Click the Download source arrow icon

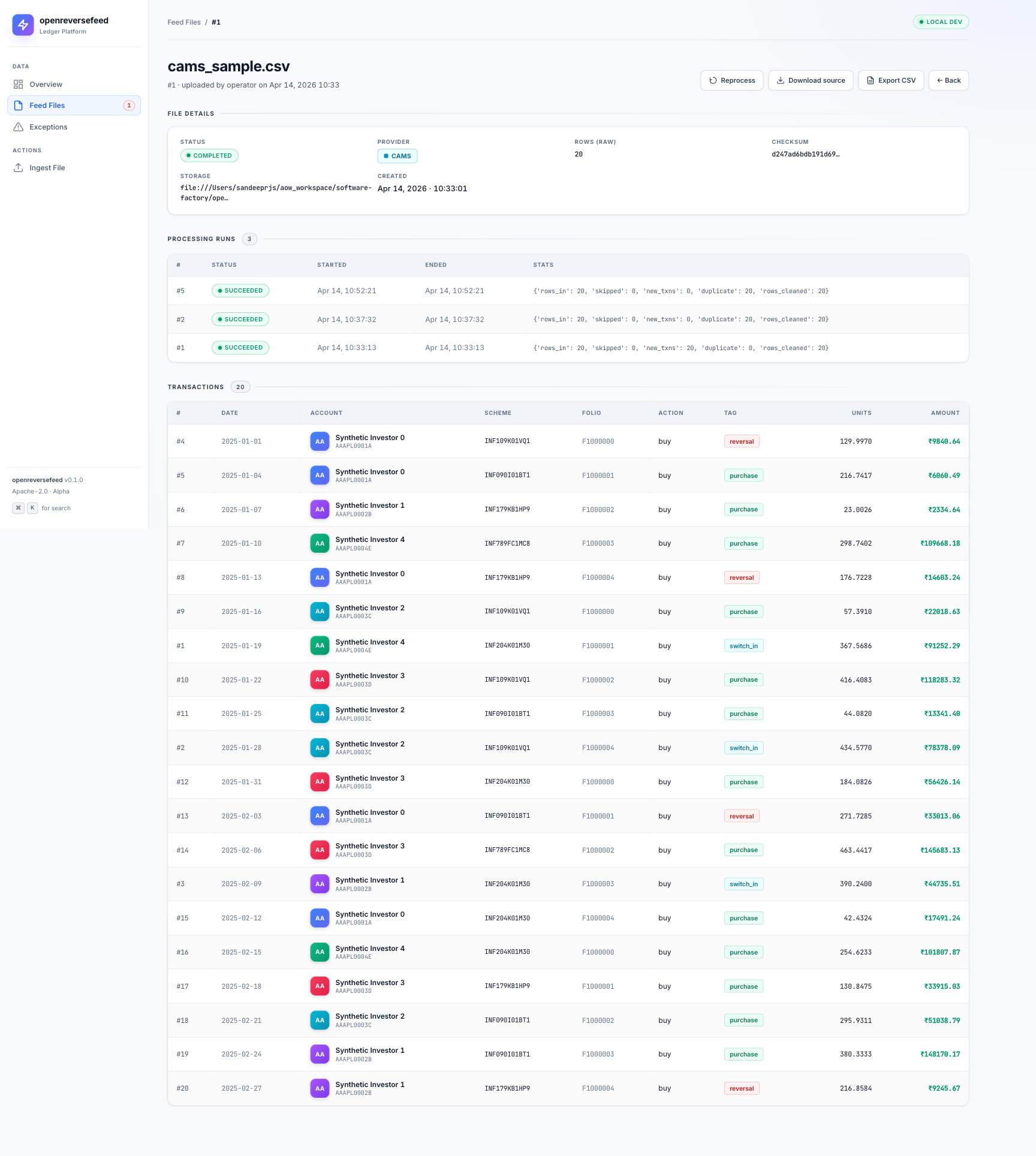[781, 80]
